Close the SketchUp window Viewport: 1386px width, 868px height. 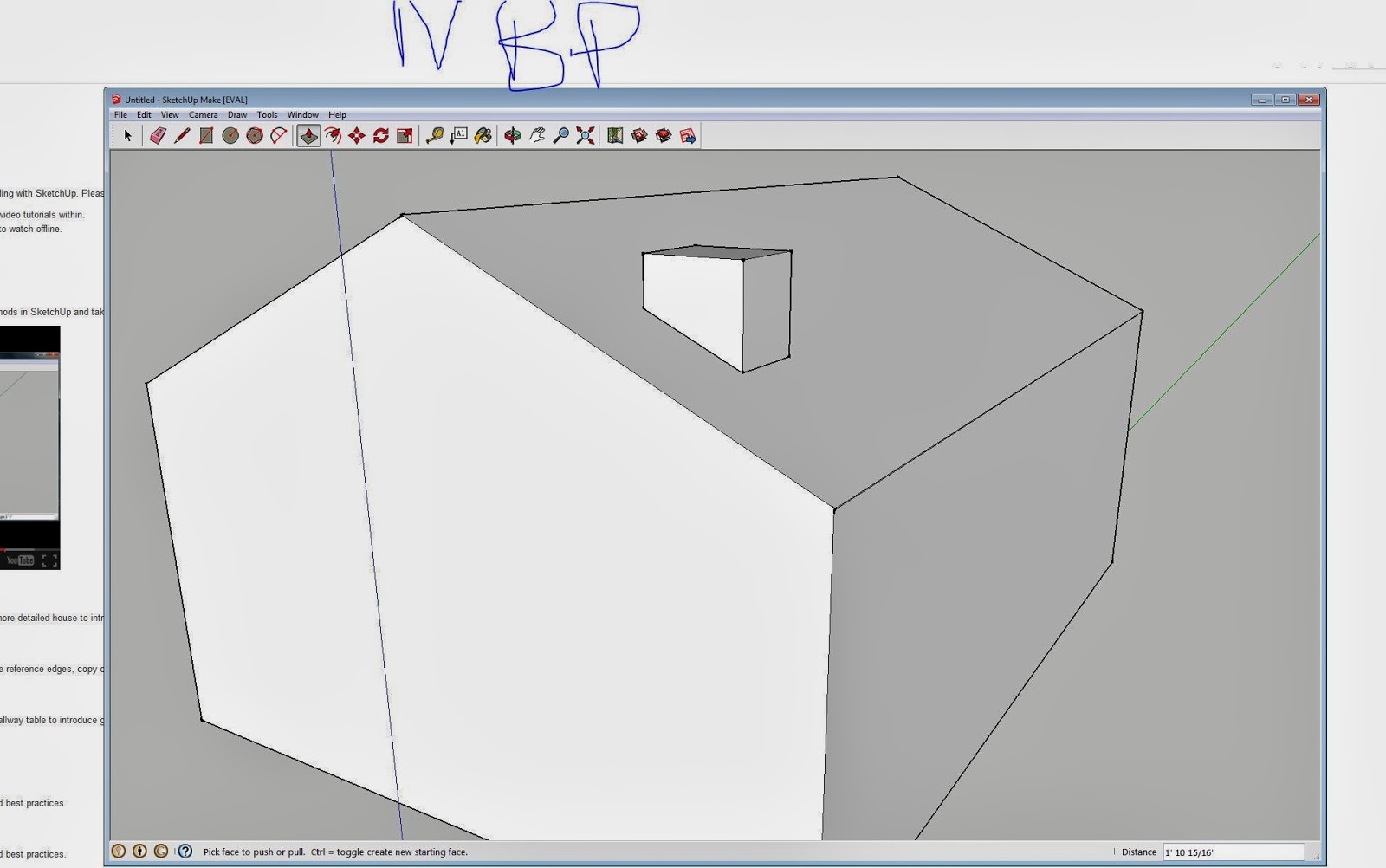click(1309, 100)
